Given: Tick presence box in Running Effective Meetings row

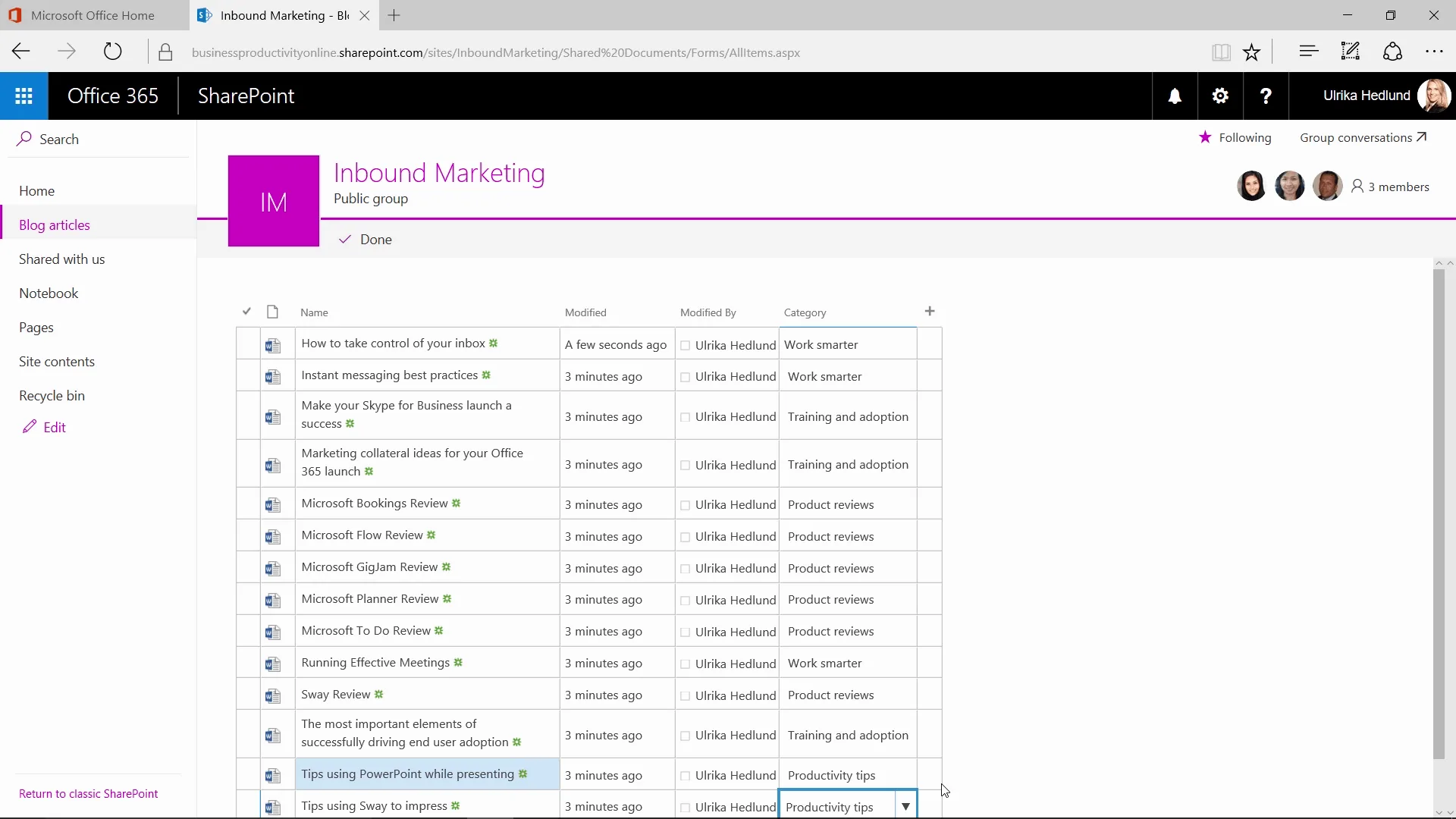Looking at the screenshot, I should tap(686, 664).
